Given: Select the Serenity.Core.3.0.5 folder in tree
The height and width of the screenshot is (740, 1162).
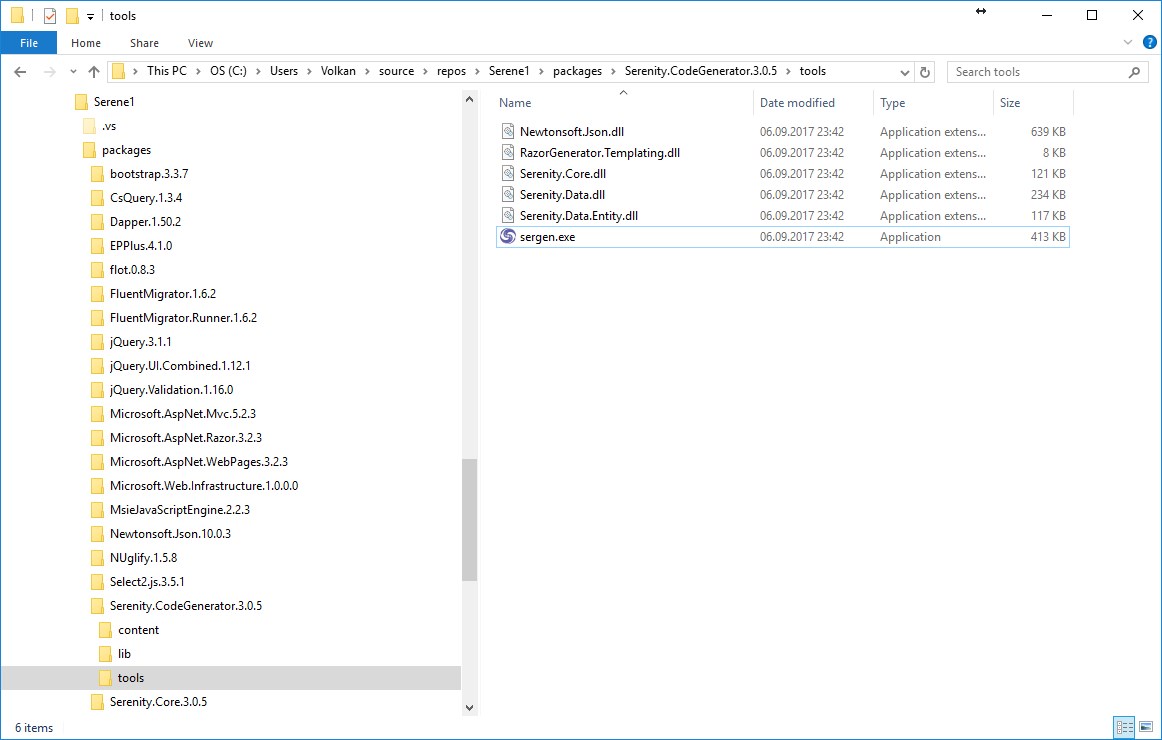Looking at the screenshot, I should pyautogui.click(x=158, y=702).
